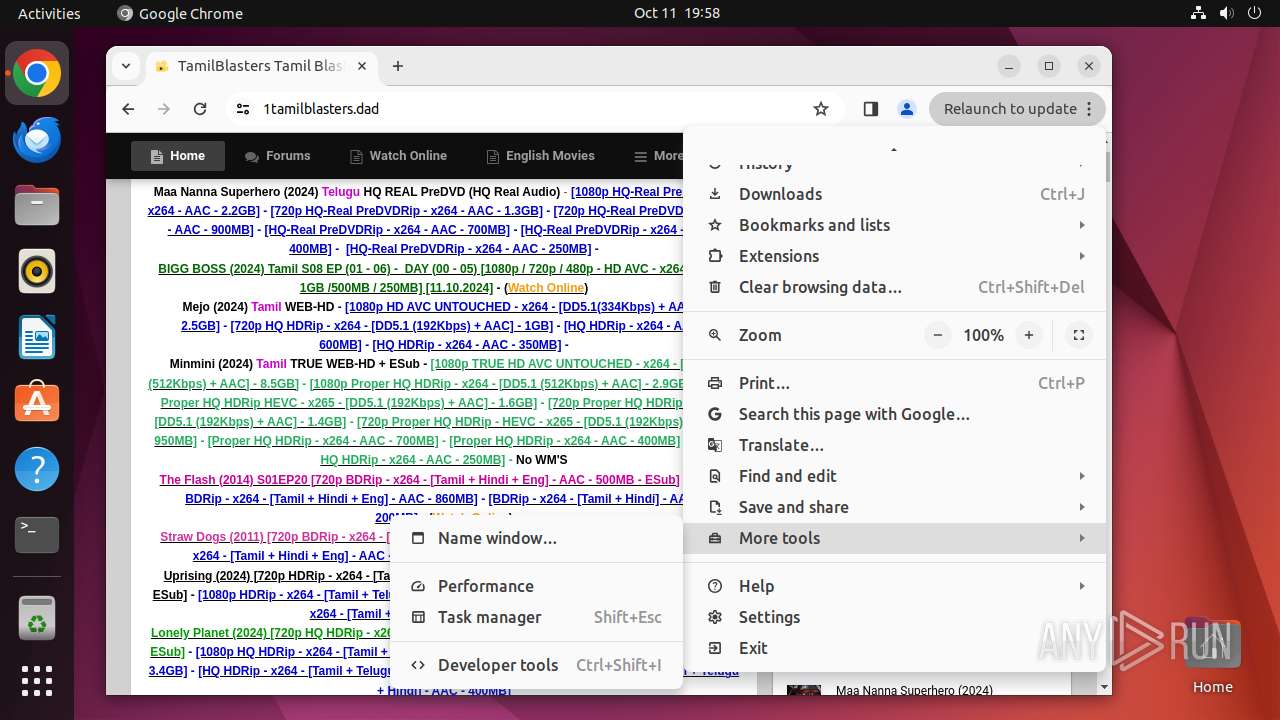Image resolution: width=1280 pixels, height=720 pixels.
Task: Open the side panel icon
Action: pos(870,109)
